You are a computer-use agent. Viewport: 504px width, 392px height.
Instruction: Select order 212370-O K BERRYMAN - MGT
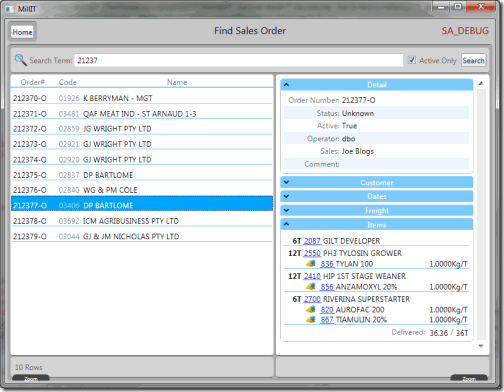click(142, 98)
